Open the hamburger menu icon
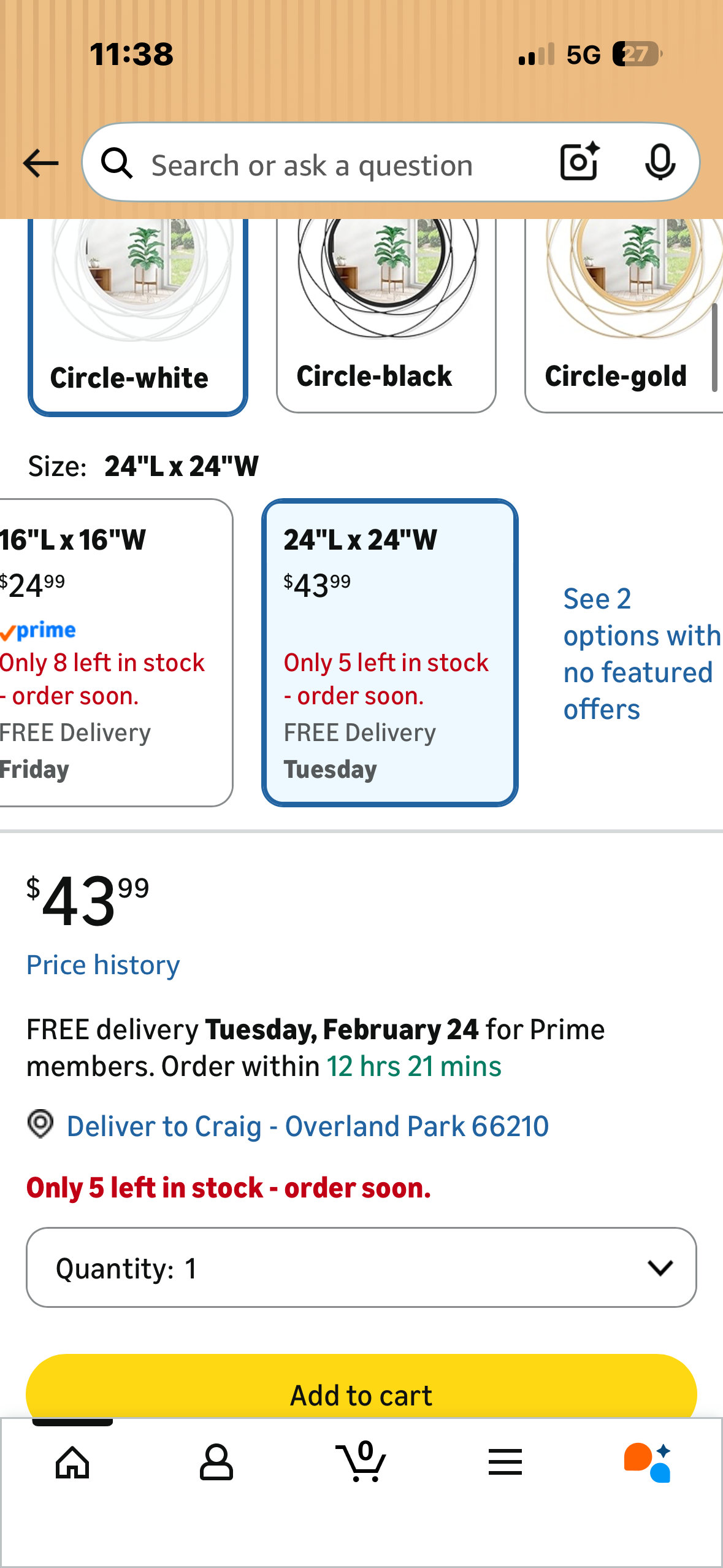The height and width of the screenshot is (1568, 723). pos(505,1462)
